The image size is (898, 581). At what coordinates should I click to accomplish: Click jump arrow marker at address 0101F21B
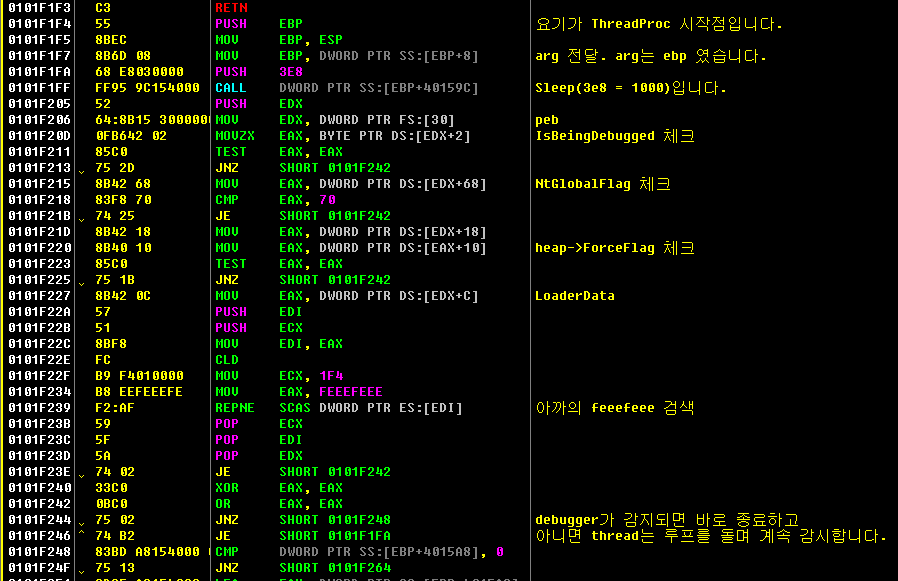(81, 219)
